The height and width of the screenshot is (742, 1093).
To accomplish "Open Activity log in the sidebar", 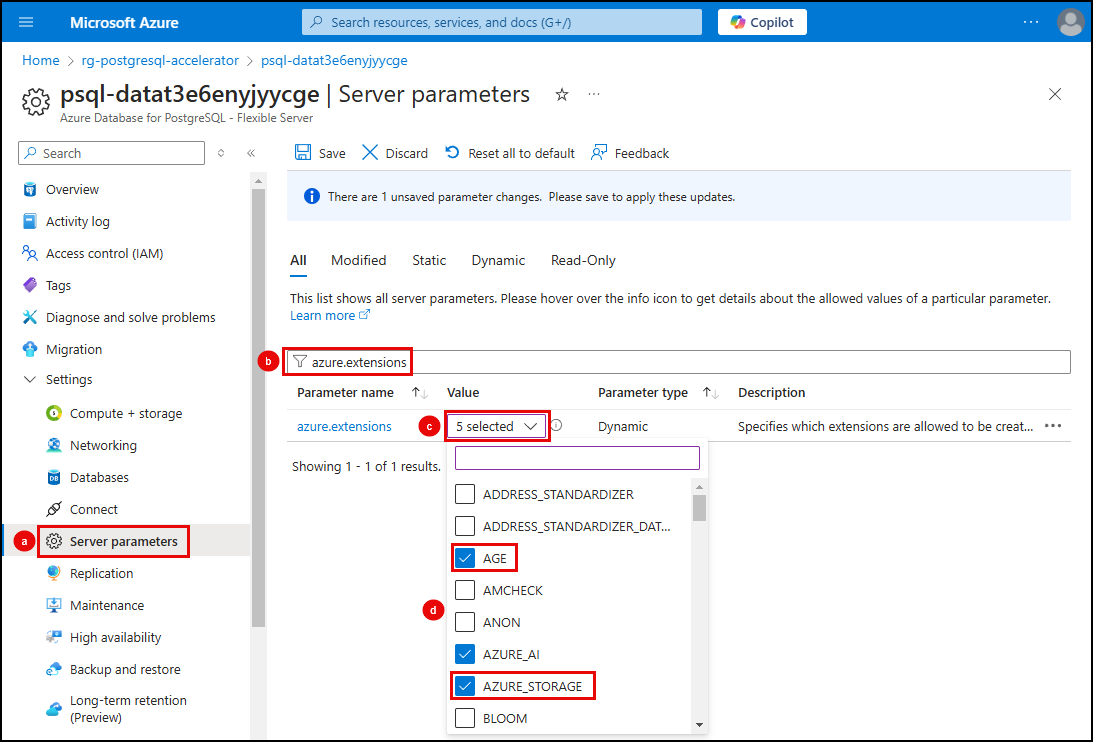I will [77, 221].
